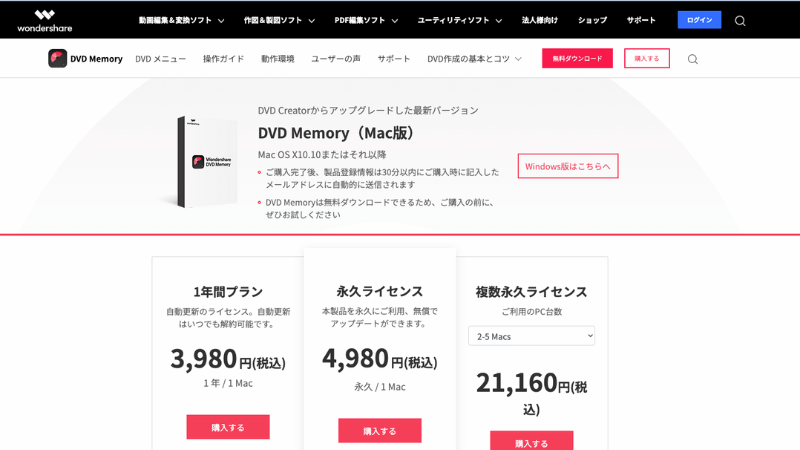Open the search icon in black header

tap(740, 21)
